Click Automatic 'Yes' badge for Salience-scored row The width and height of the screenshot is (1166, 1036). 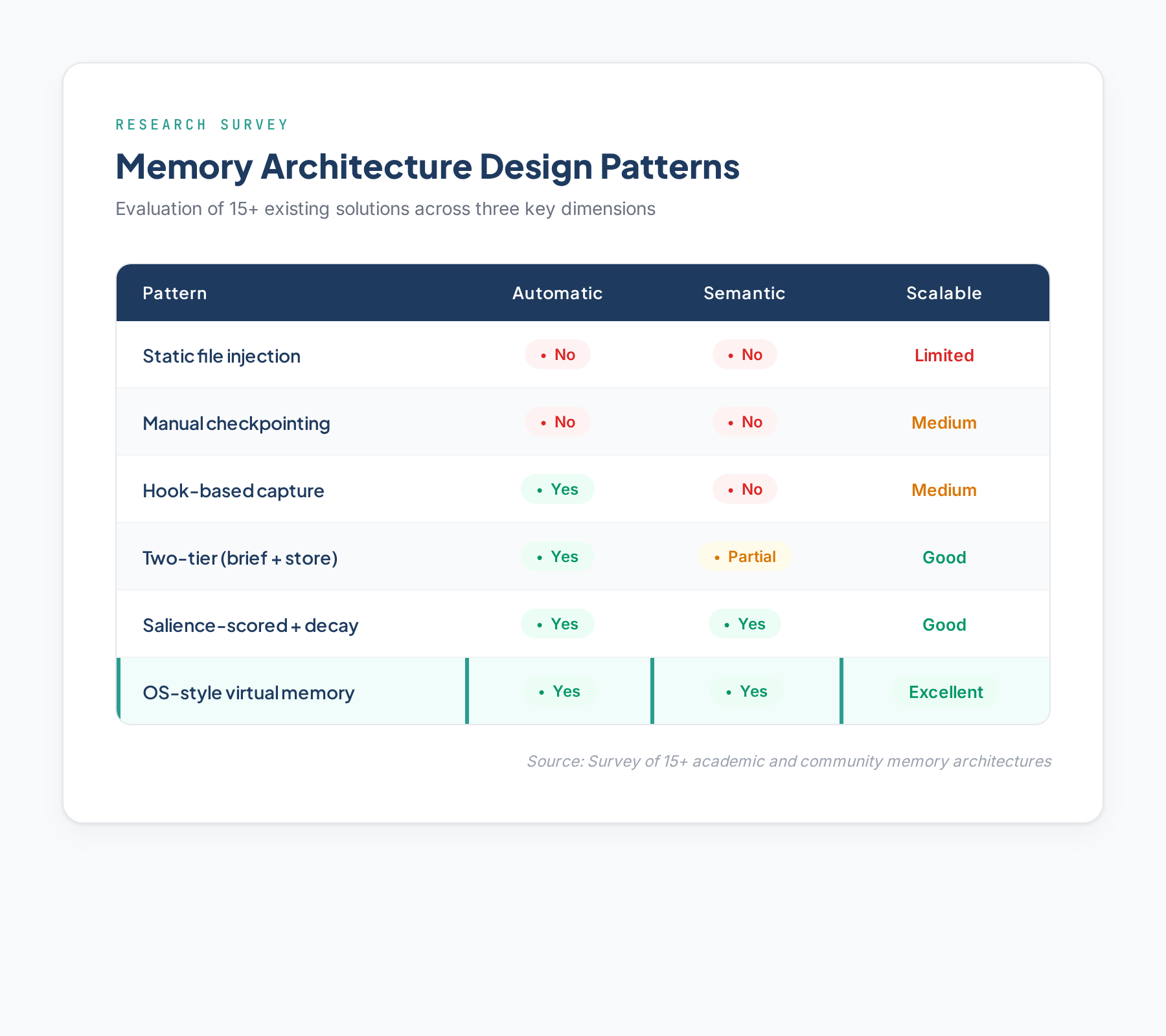point(558,624)
